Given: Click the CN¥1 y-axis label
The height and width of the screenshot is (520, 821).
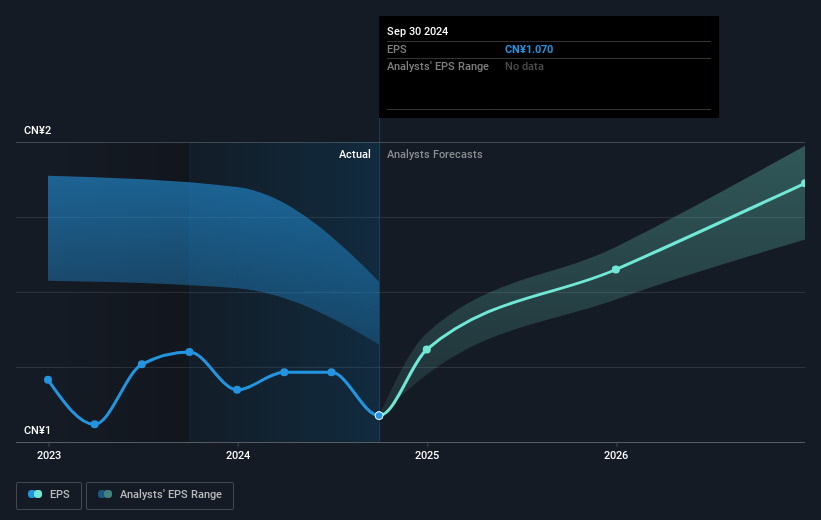Looking at the screenshot, I should point(37,430).
